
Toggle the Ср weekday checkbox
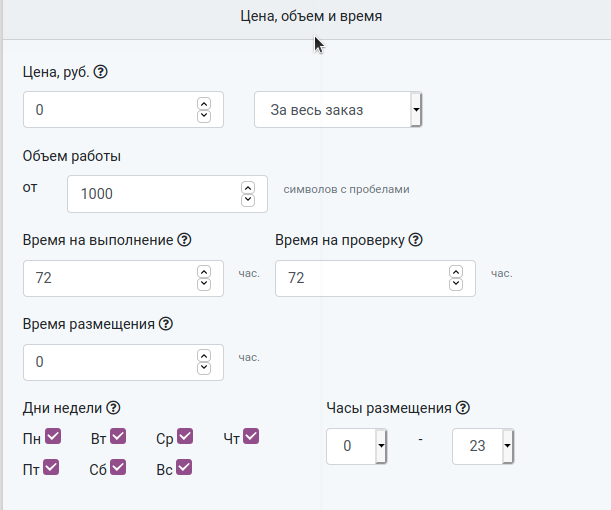185,436
